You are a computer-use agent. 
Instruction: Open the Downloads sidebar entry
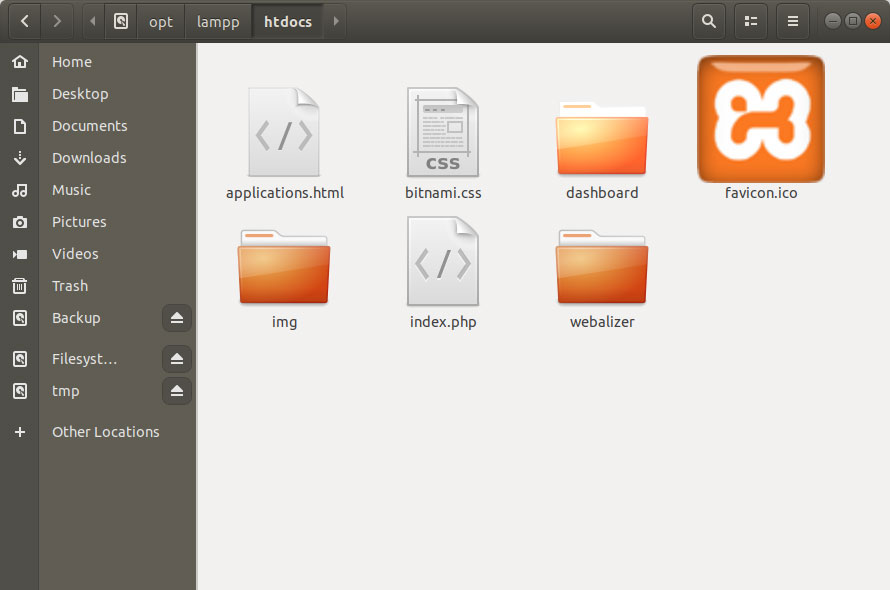(x=89, y=157)
